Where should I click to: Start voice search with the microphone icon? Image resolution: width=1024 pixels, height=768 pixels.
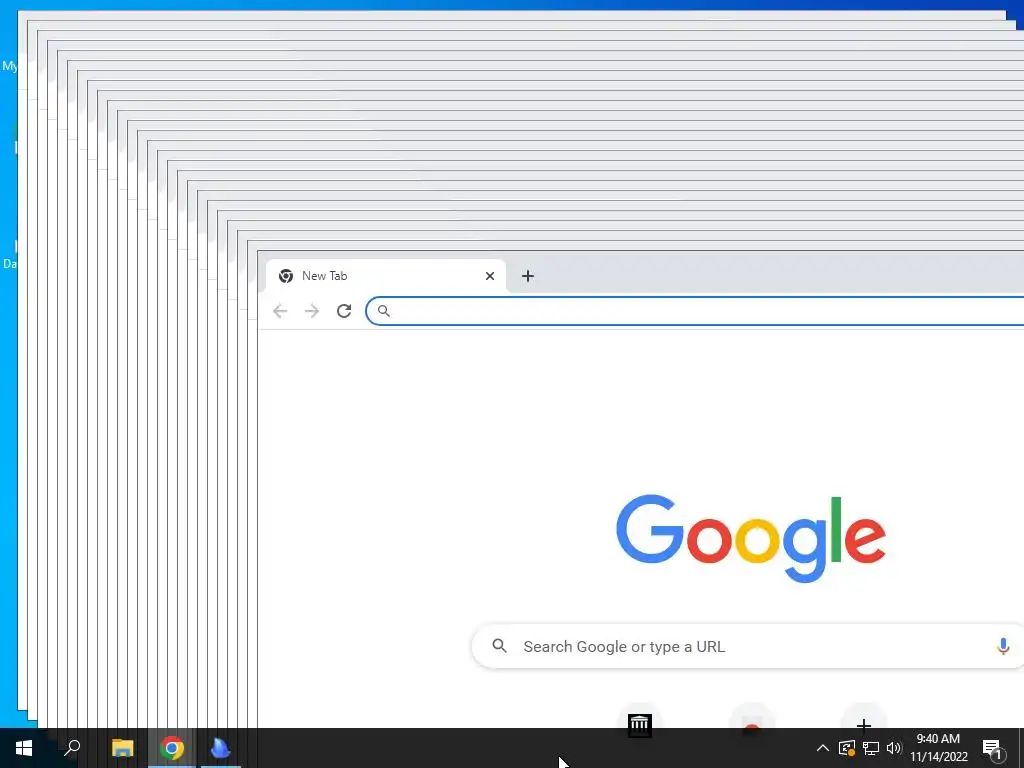pos(1004,647)
